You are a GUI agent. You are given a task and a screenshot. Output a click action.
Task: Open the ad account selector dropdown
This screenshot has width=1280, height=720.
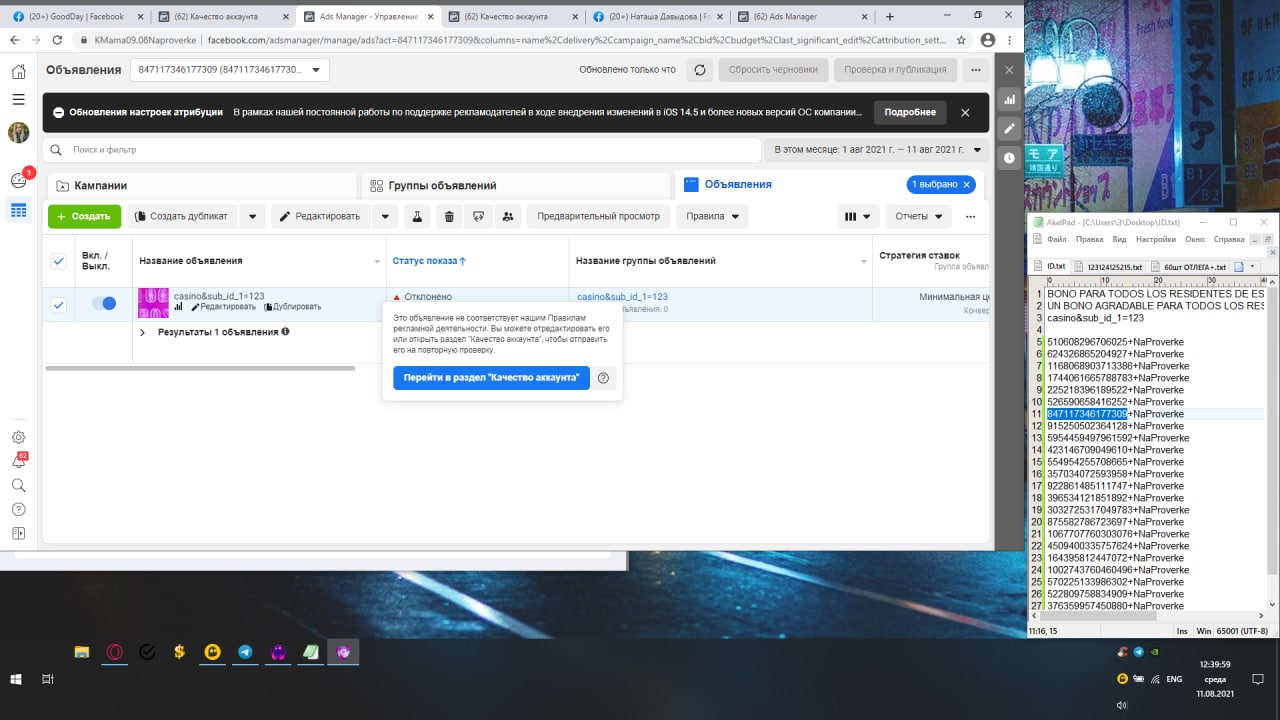click(x=229, y=70)
